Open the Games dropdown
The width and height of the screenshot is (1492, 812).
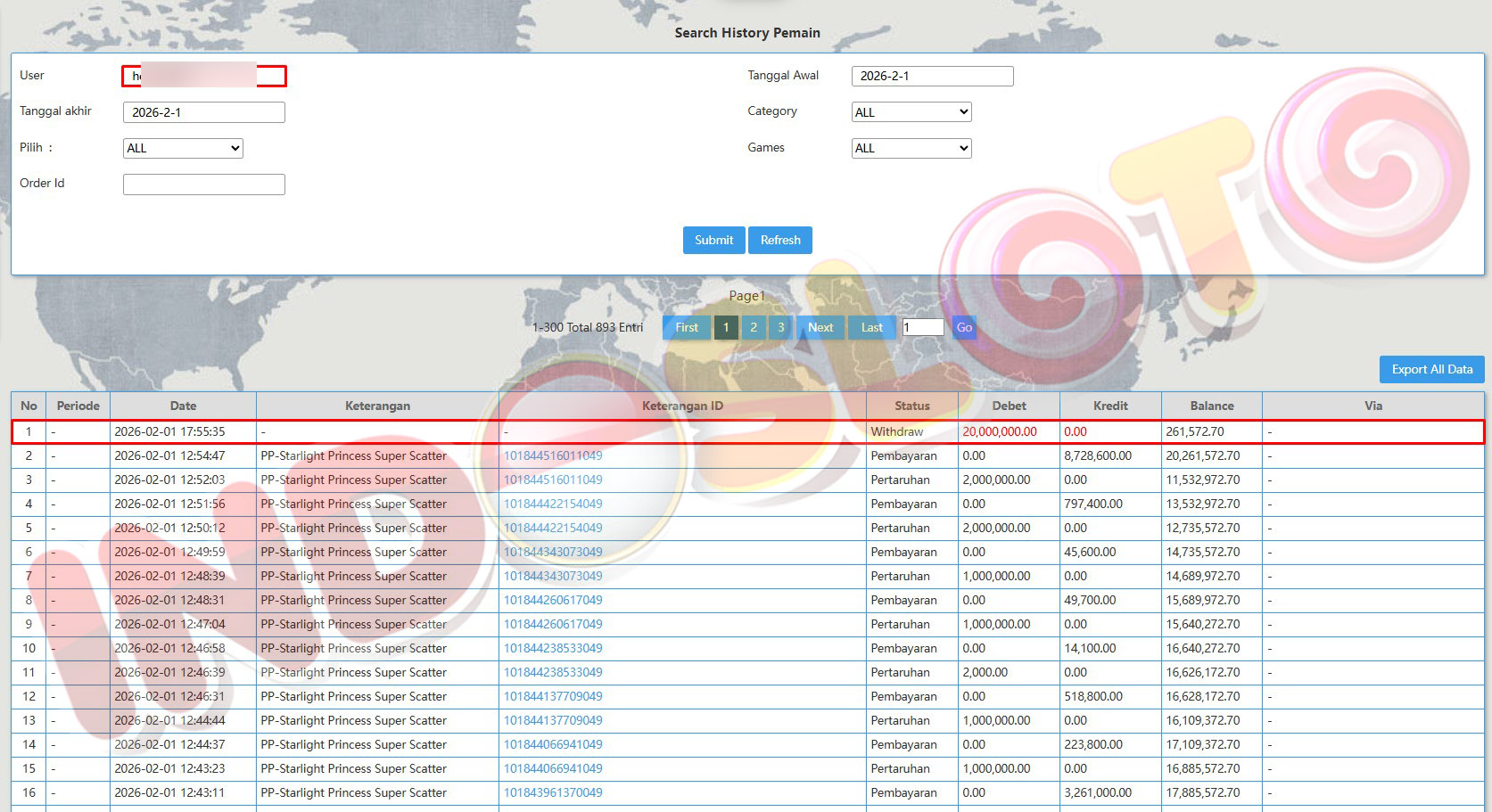[911, 148]
